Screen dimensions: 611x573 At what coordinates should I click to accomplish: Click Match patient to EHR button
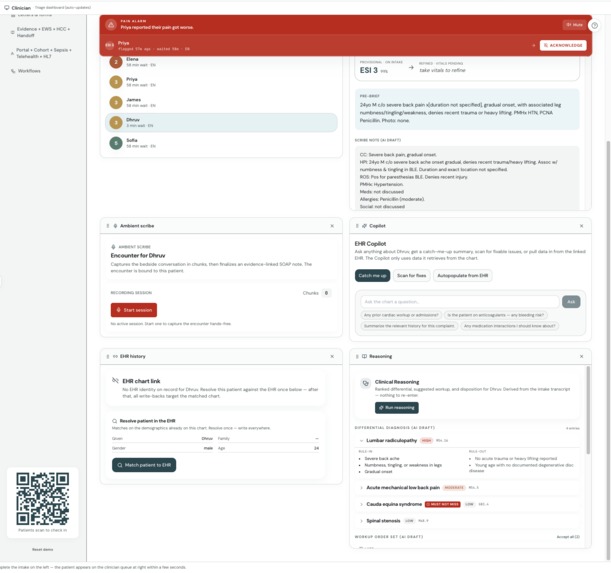pos(144,465)
